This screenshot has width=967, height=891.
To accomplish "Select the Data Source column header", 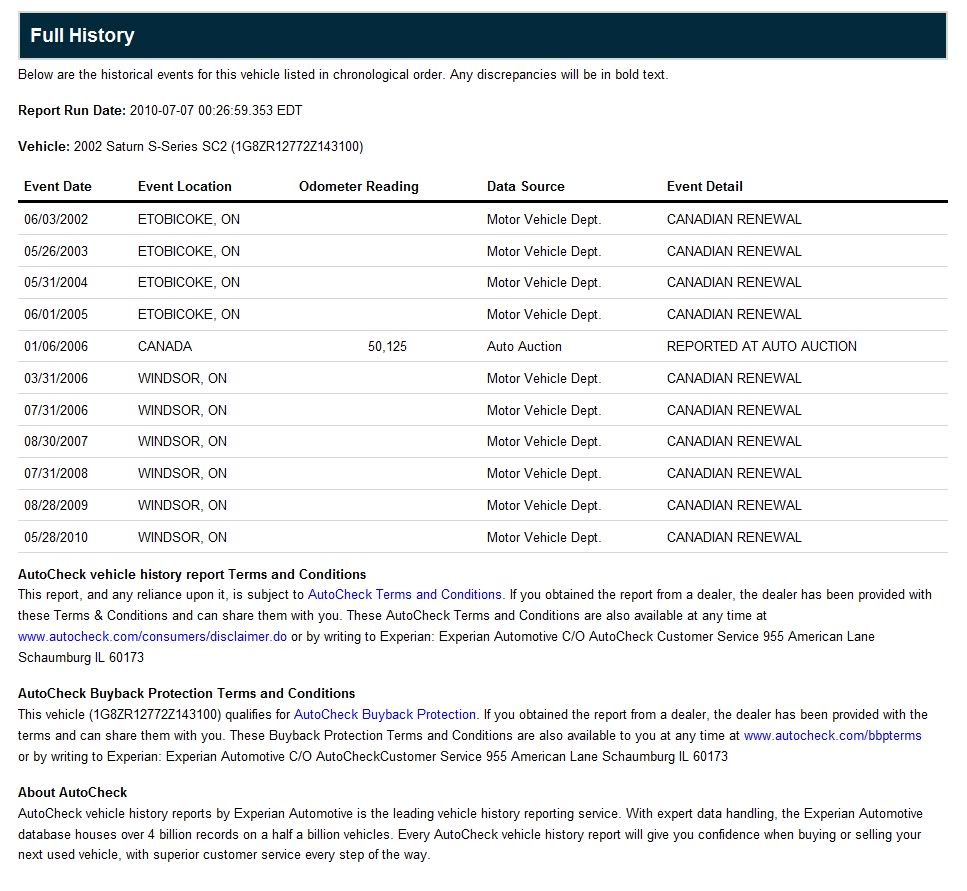I will tap(525, 186).
